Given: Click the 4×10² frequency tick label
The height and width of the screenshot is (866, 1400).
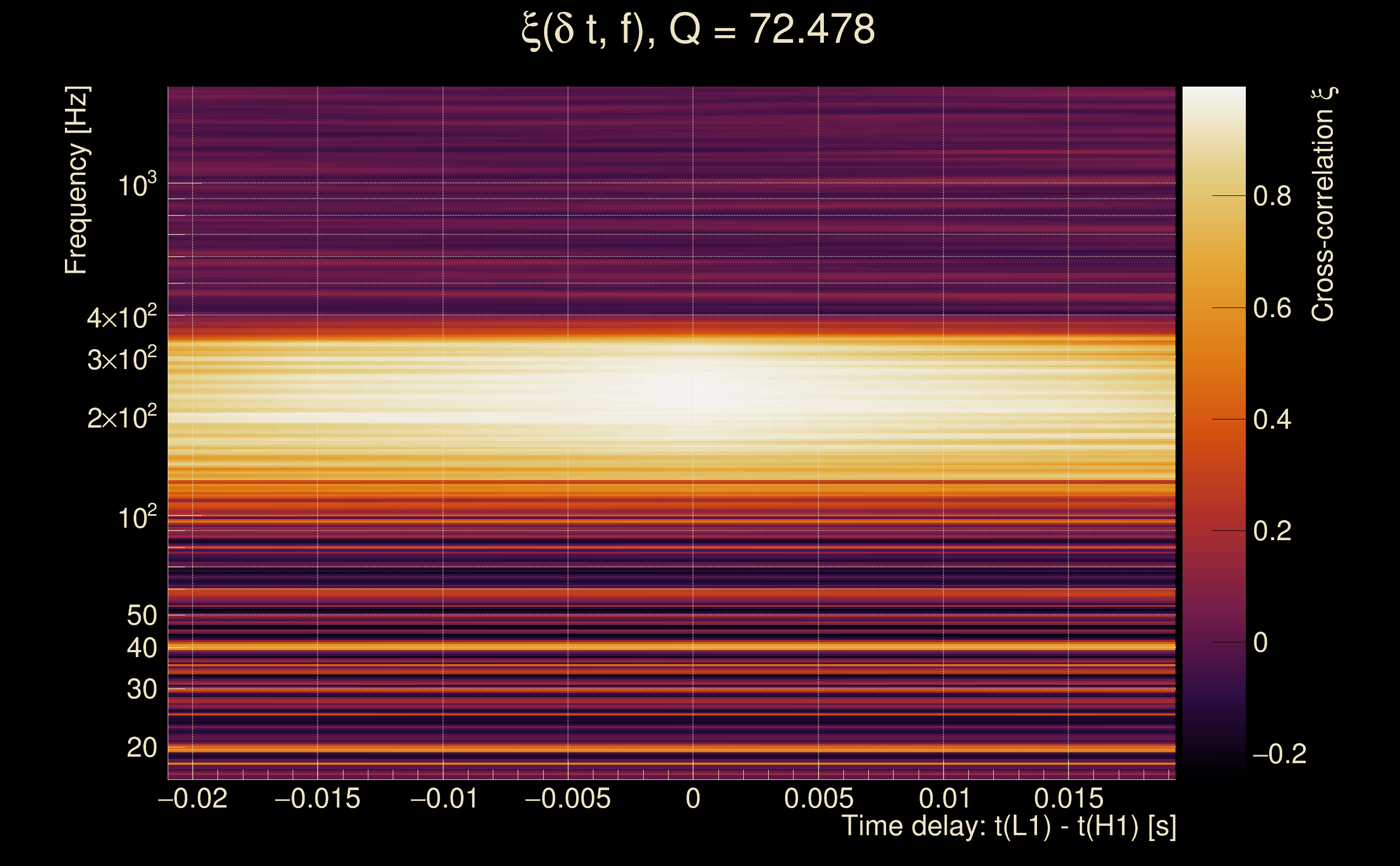Looking at the screenshot, I should tap(121, 317).
